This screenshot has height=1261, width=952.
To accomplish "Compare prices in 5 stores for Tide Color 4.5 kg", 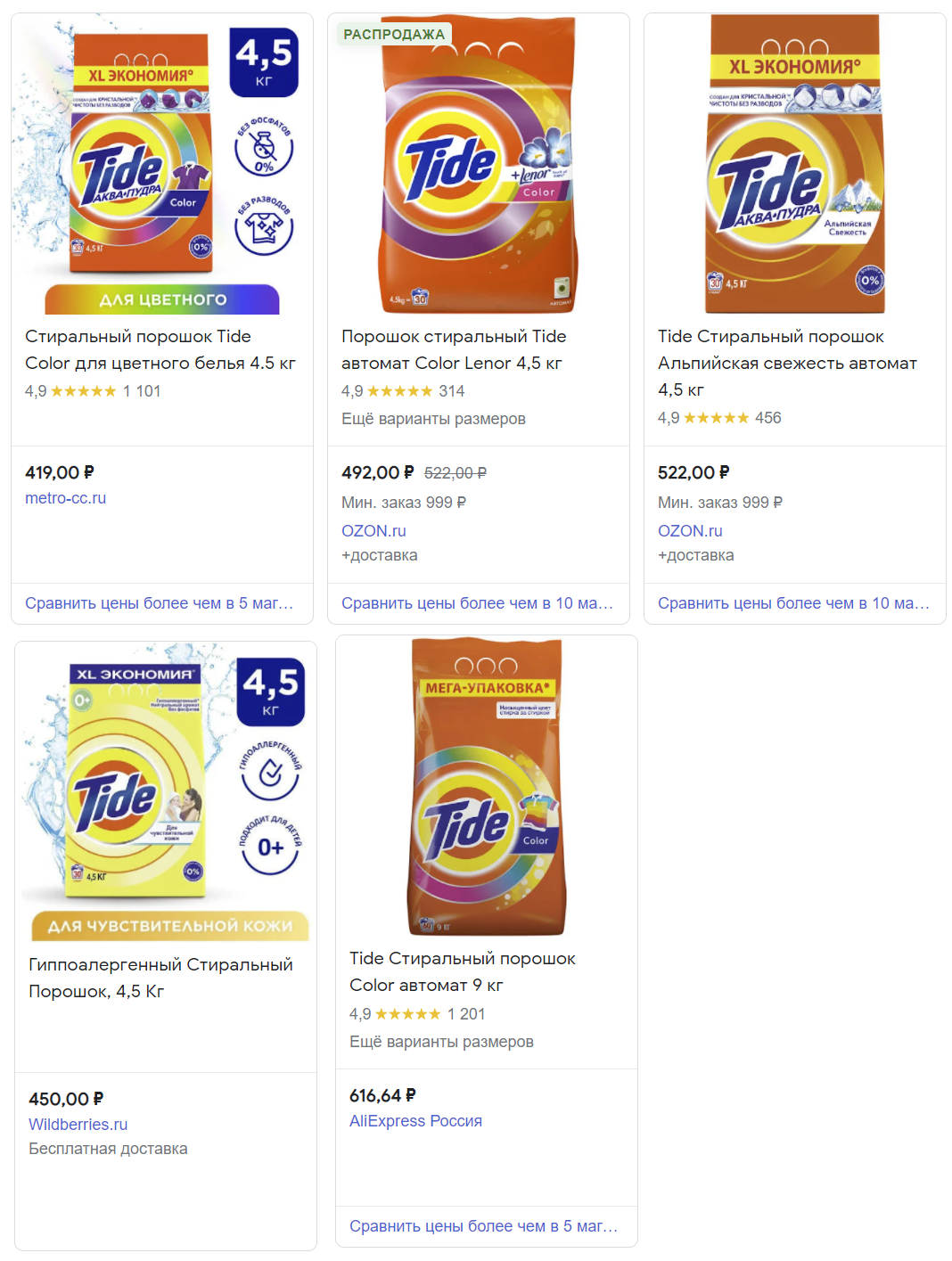I will pos(159,603).
